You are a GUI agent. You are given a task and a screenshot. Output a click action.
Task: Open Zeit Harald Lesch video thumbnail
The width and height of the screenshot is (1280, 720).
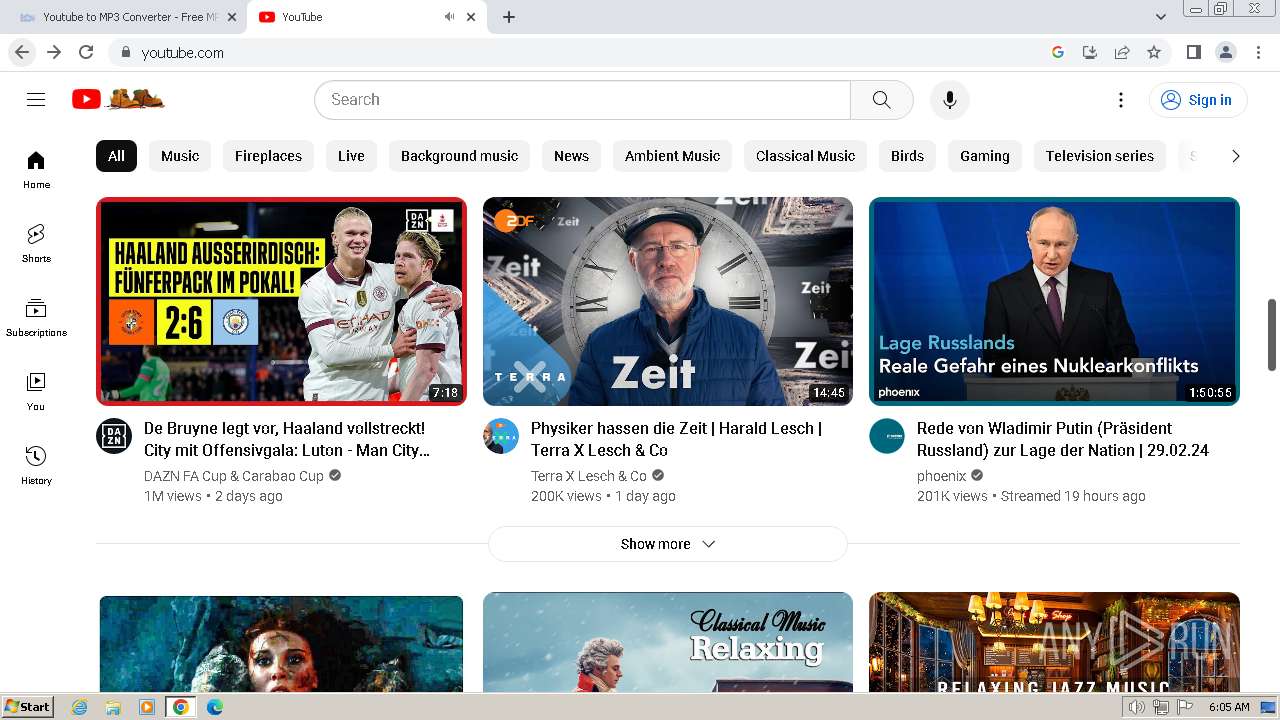click(668, 301)
